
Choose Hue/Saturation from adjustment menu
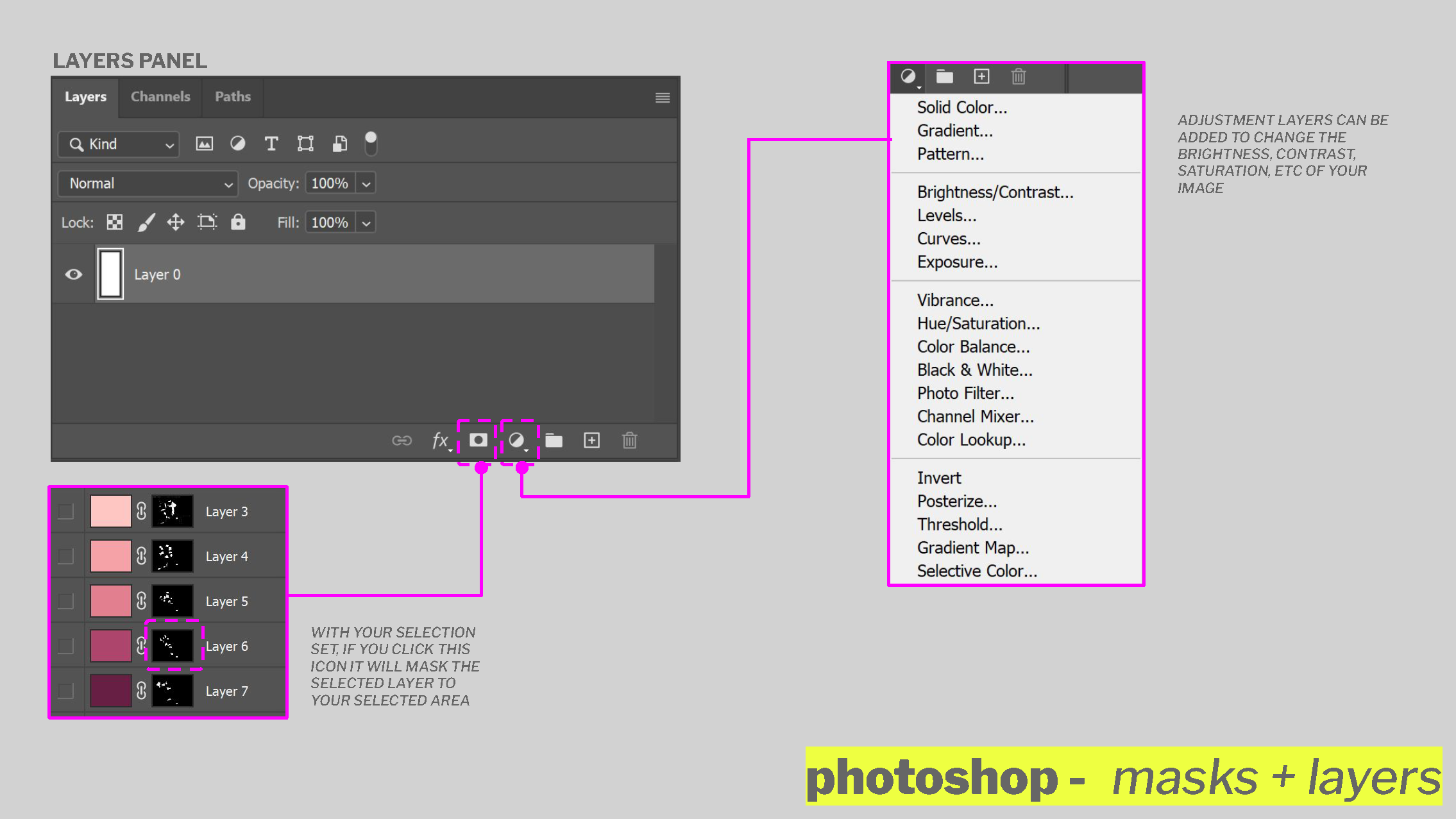(978, 323)
